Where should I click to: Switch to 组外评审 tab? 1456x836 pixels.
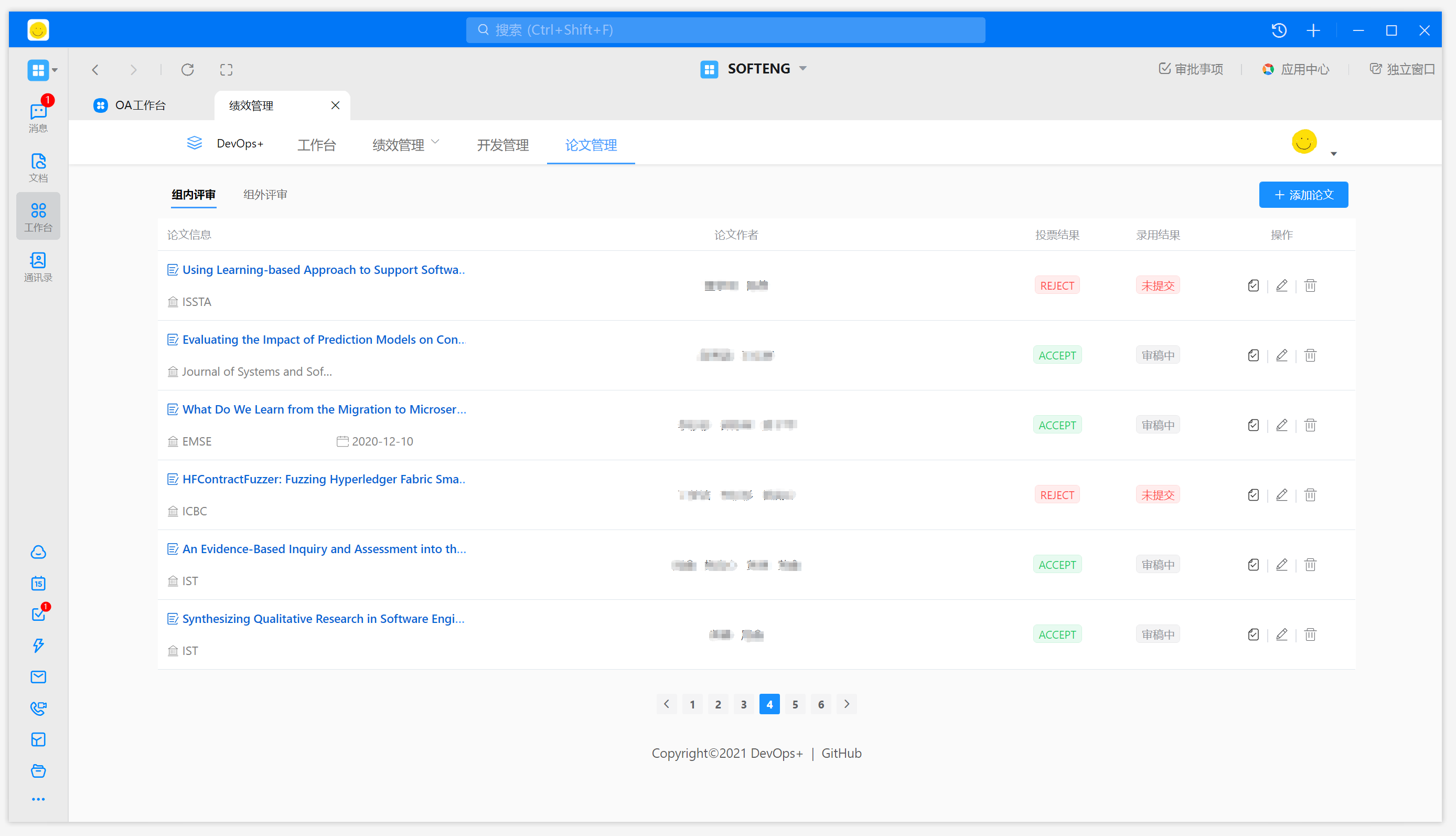point(264,195)
